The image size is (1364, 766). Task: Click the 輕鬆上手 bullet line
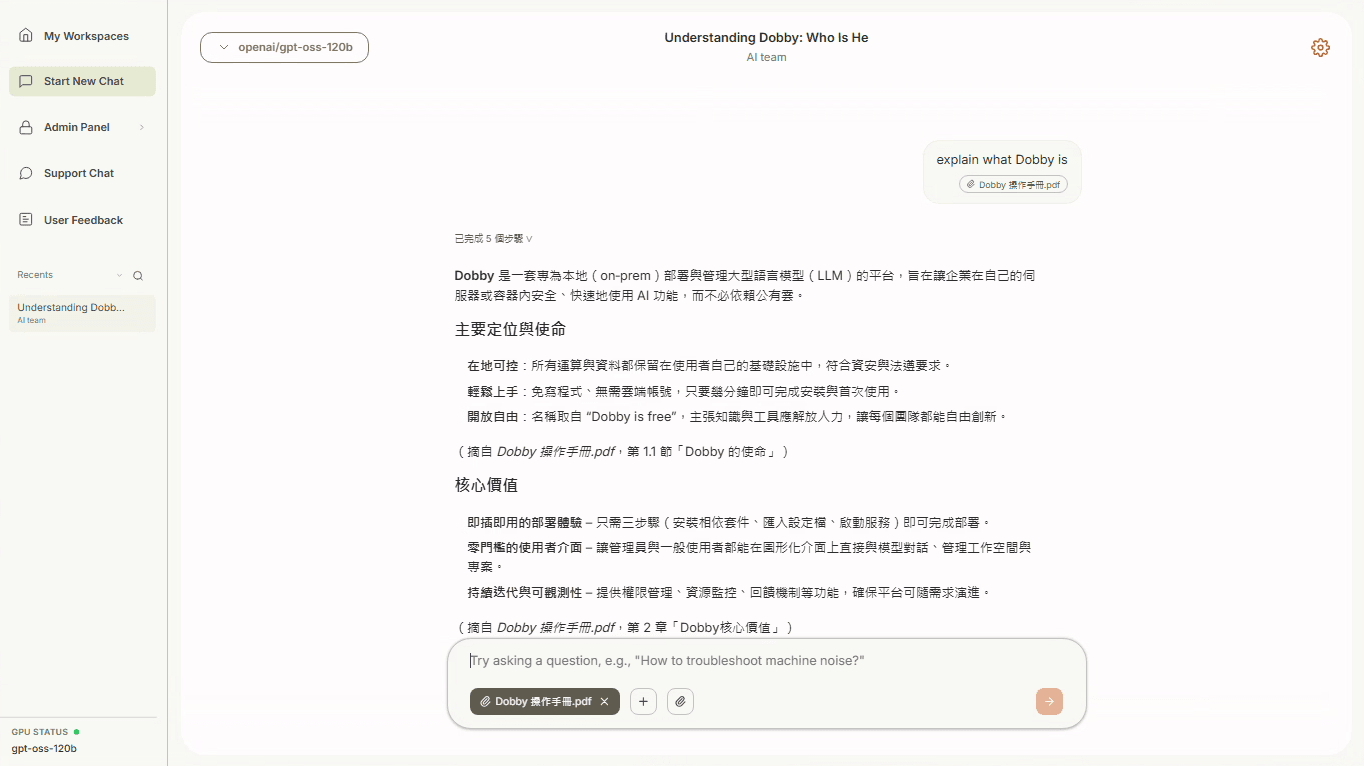pyautogui.click(x=684, y=391)
